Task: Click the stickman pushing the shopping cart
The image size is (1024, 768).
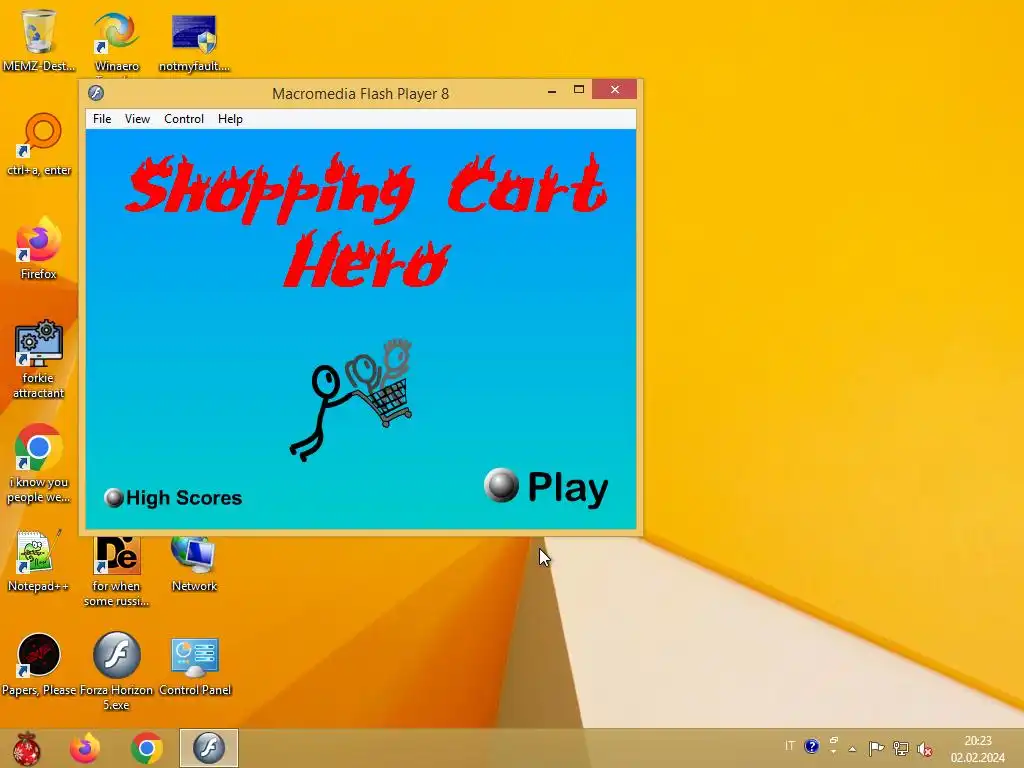Action: point(351,400)
